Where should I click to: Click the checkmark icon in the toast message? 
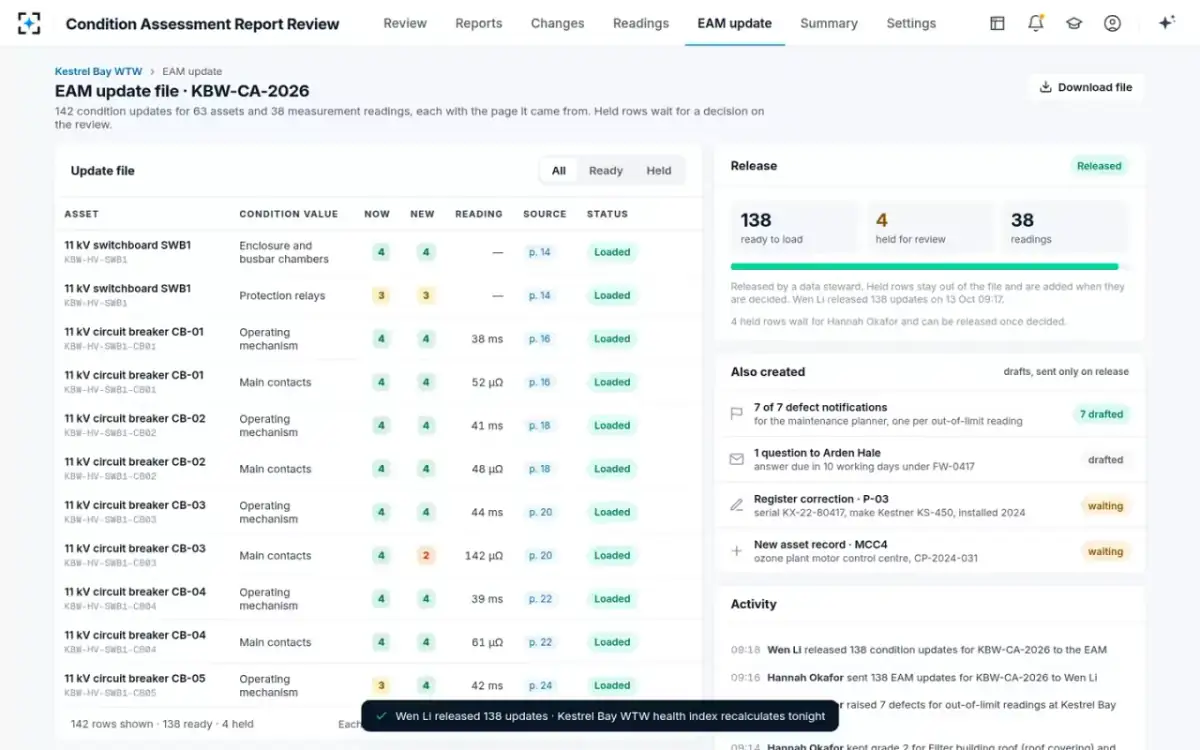coord(380,716)
